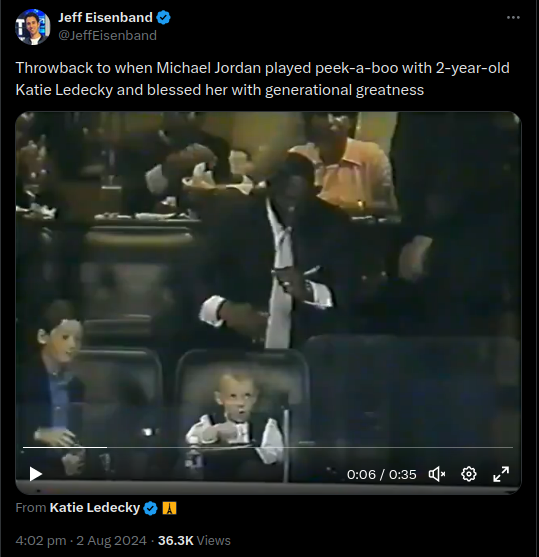This screenshot has height=557, width=539.
Task: Open the three-dot more options menu
Action: [513, 17]
